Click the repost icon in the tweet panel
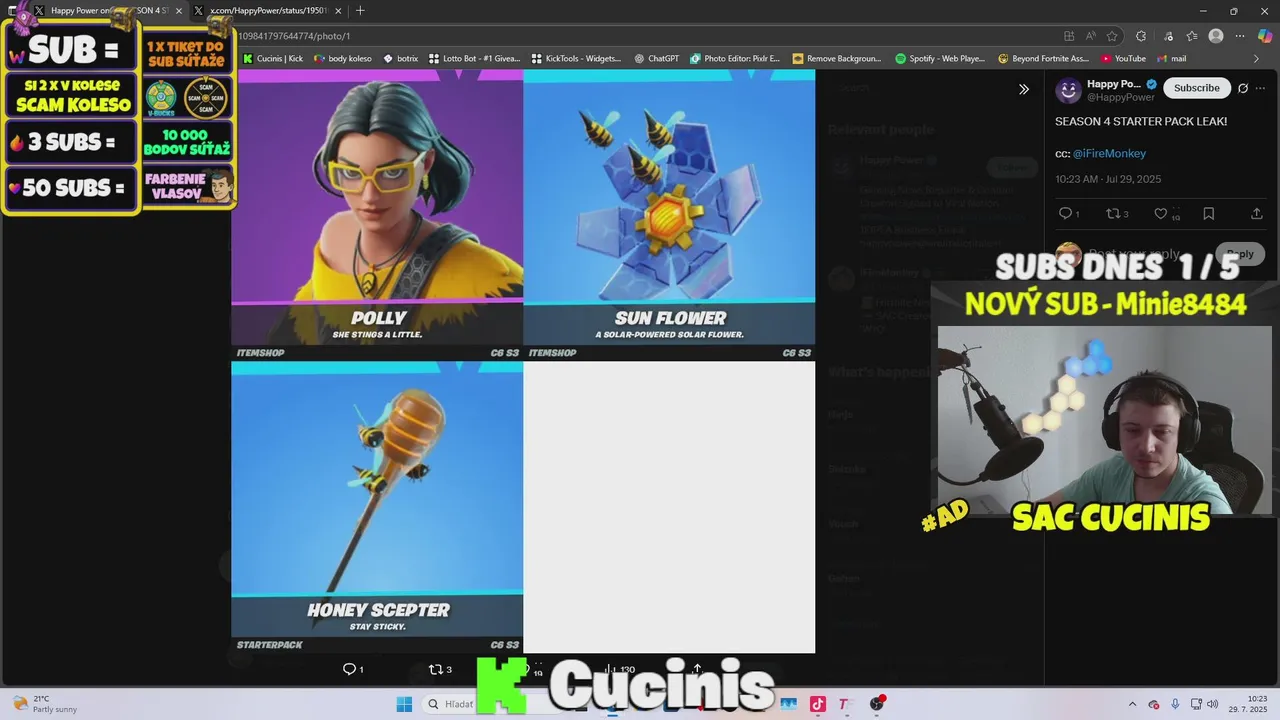This screenshot has width=1280, height=720. (x=1113, y=214)
